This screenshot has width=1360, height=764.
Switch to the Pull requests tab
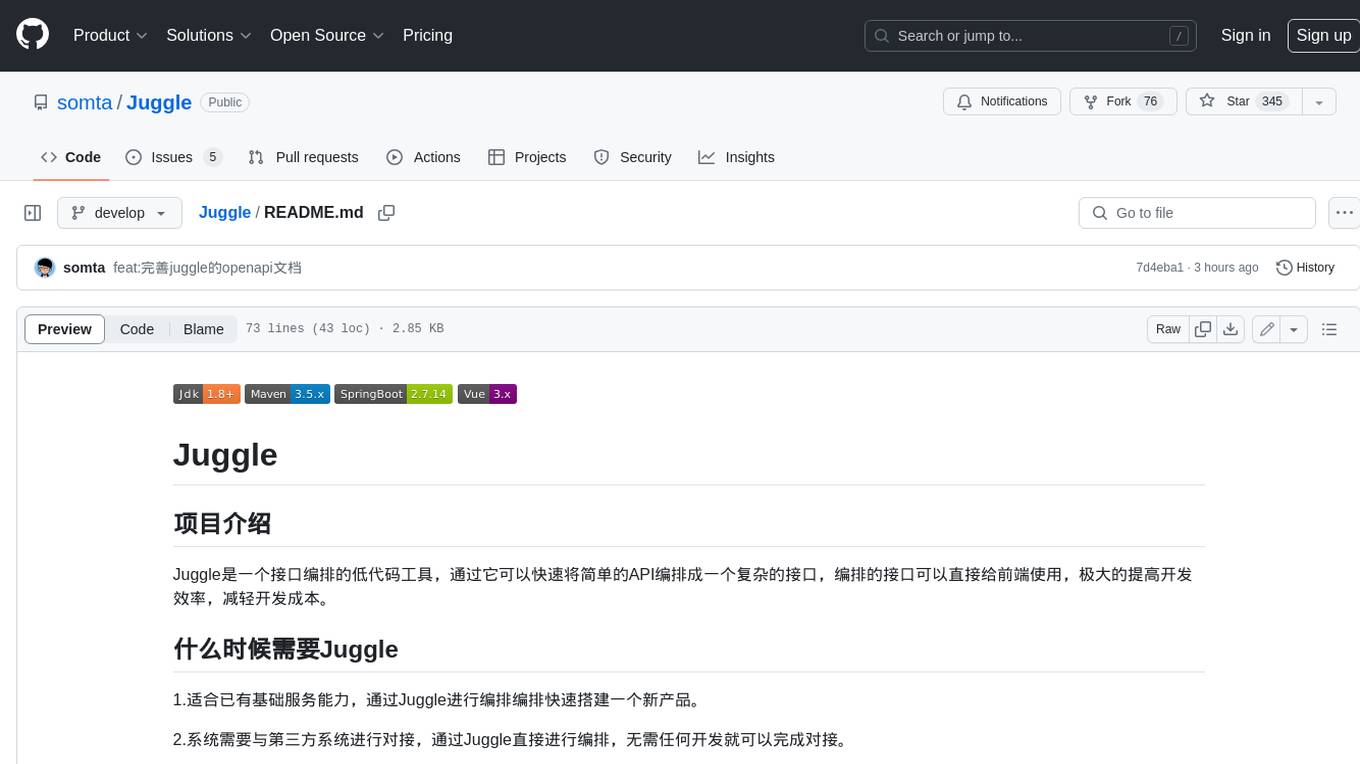(303, 157)
